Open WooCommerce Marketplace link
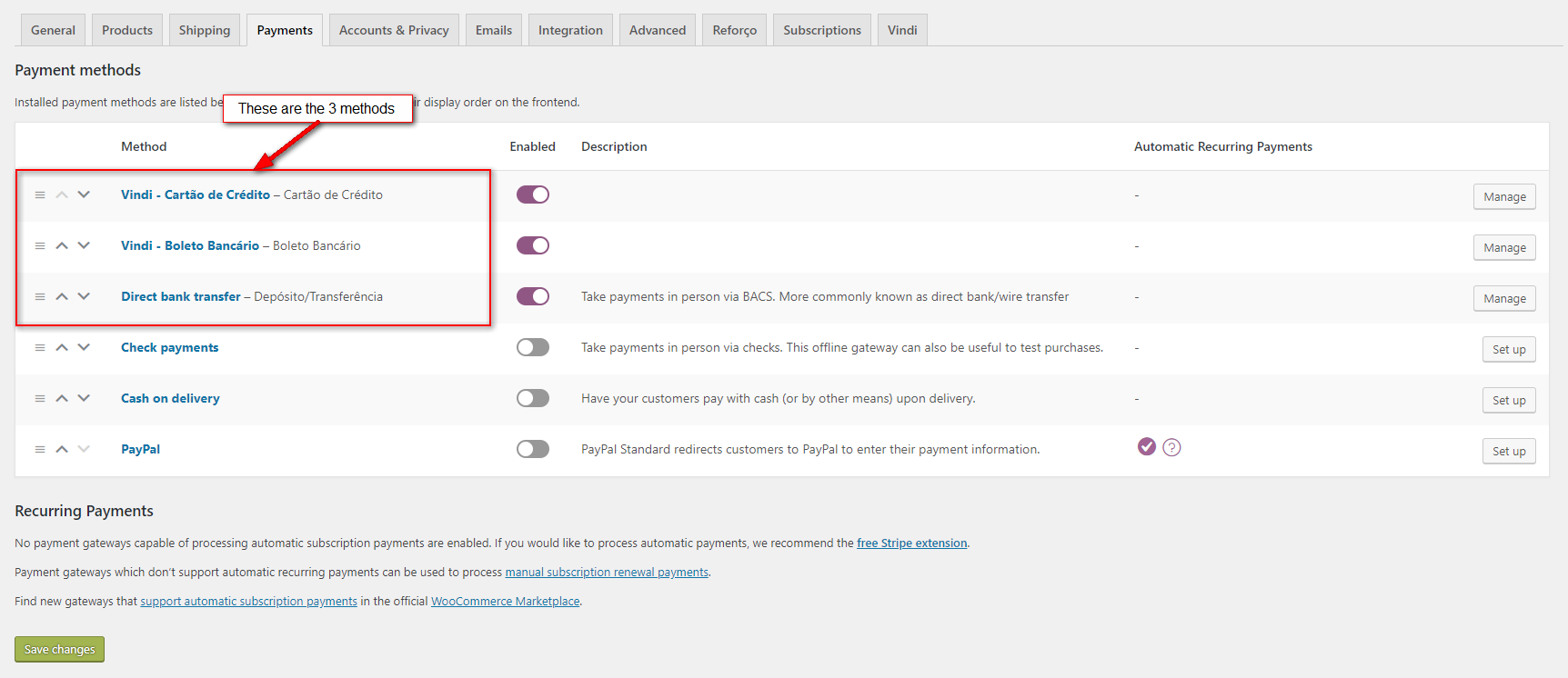Image resolution: width=1568 pixels, height=678 pixels. click(x=505, y=602)
